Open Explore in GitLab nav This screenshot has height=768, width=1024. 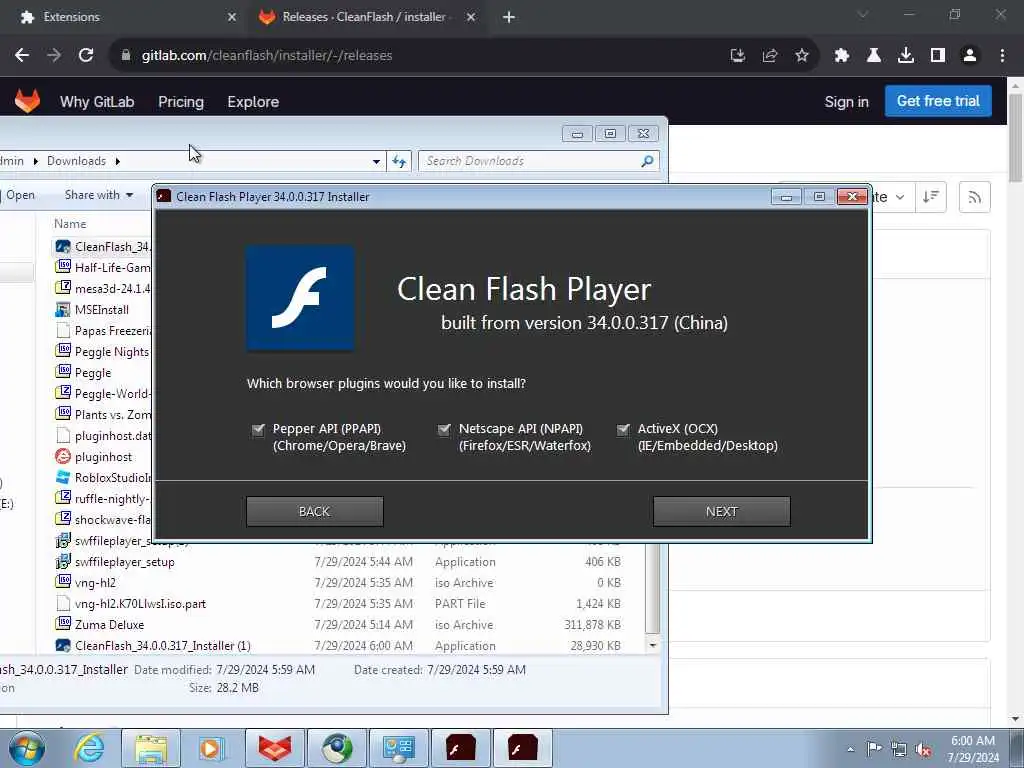coord(253,102)
